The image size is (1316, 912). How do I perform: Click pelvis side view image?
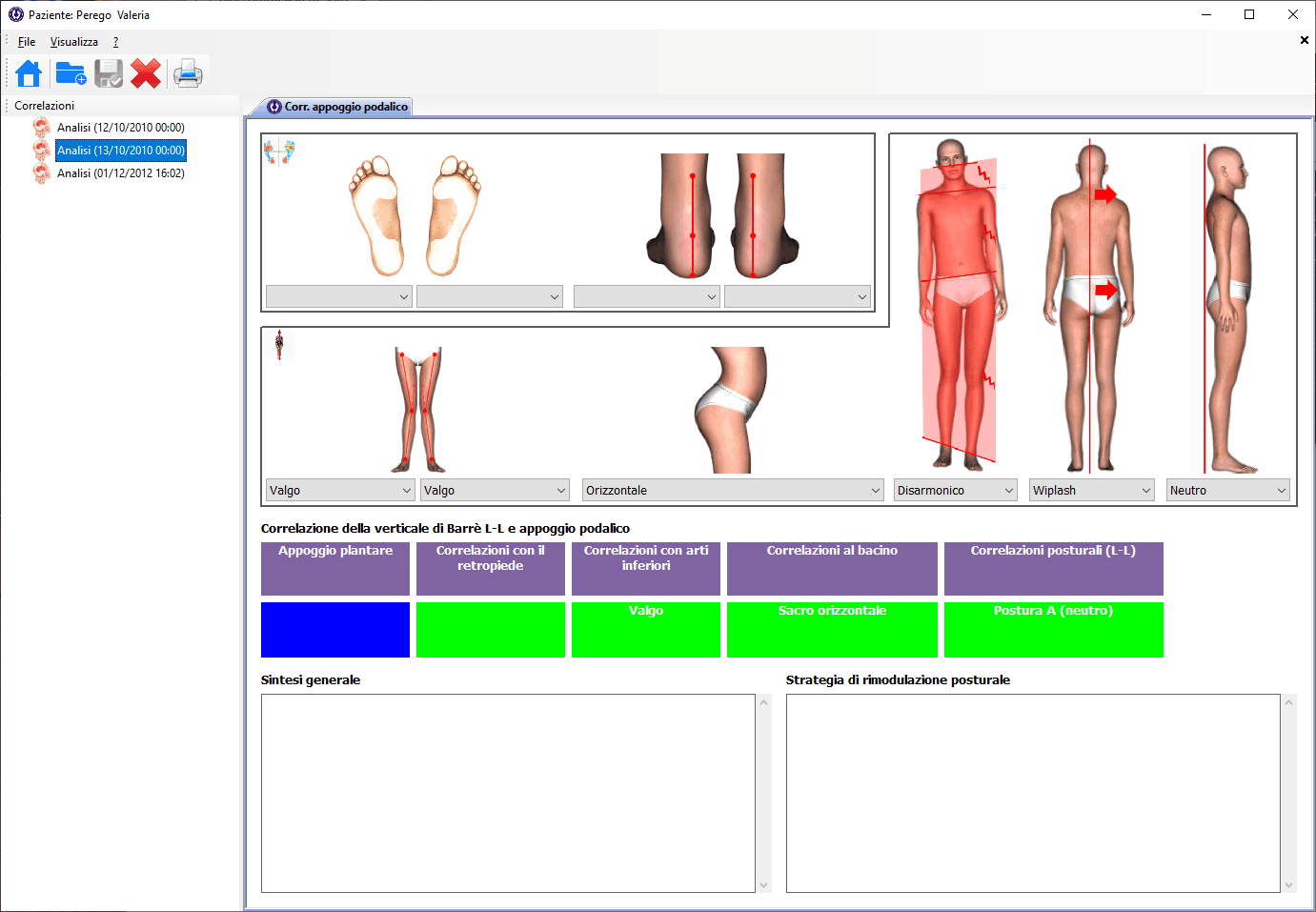click(730, 410)
